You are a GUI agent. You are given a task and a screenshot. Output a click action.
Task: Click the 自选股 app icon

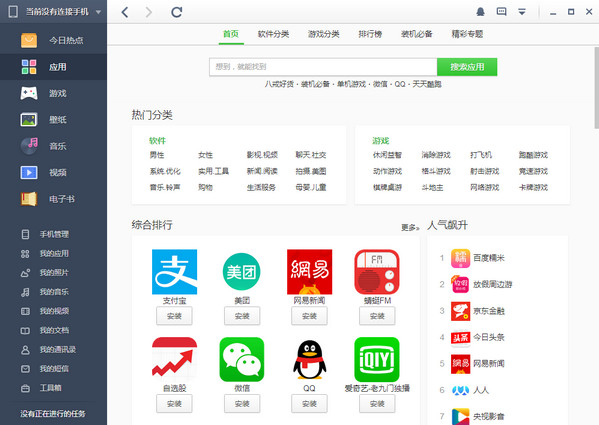tap(175, 359)
